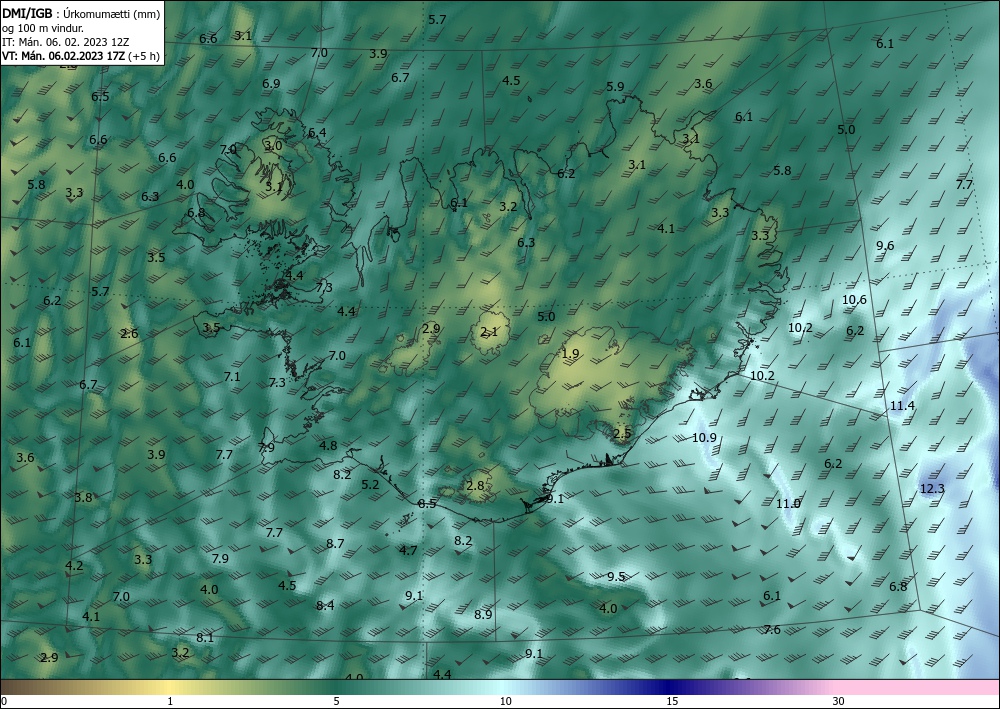Click the 2.8 value on the map
This screenshot has width=1000, height=709.
(x=475, y=485)
